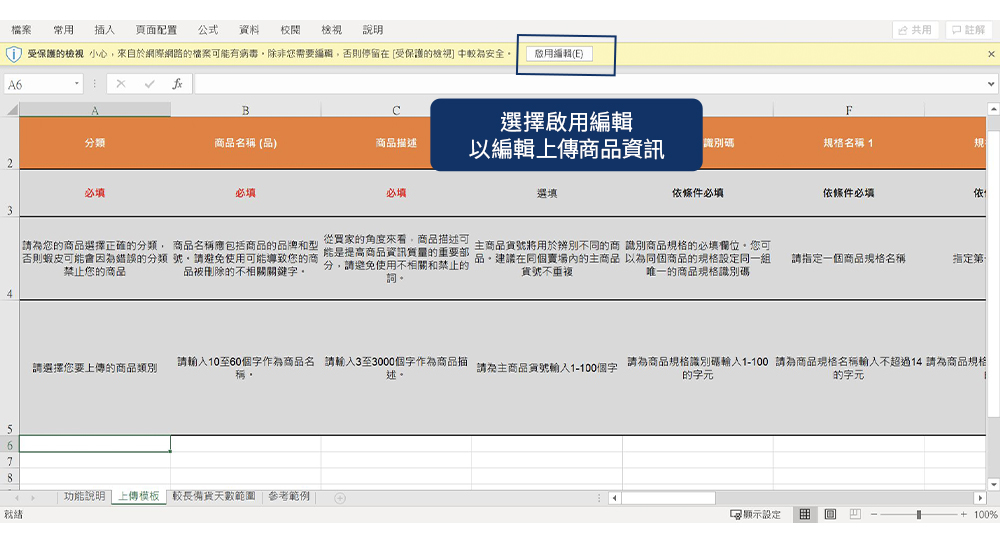Click horizontal scrollbar right arrow
Screen dimensions: 1000x543
point(980,498)
